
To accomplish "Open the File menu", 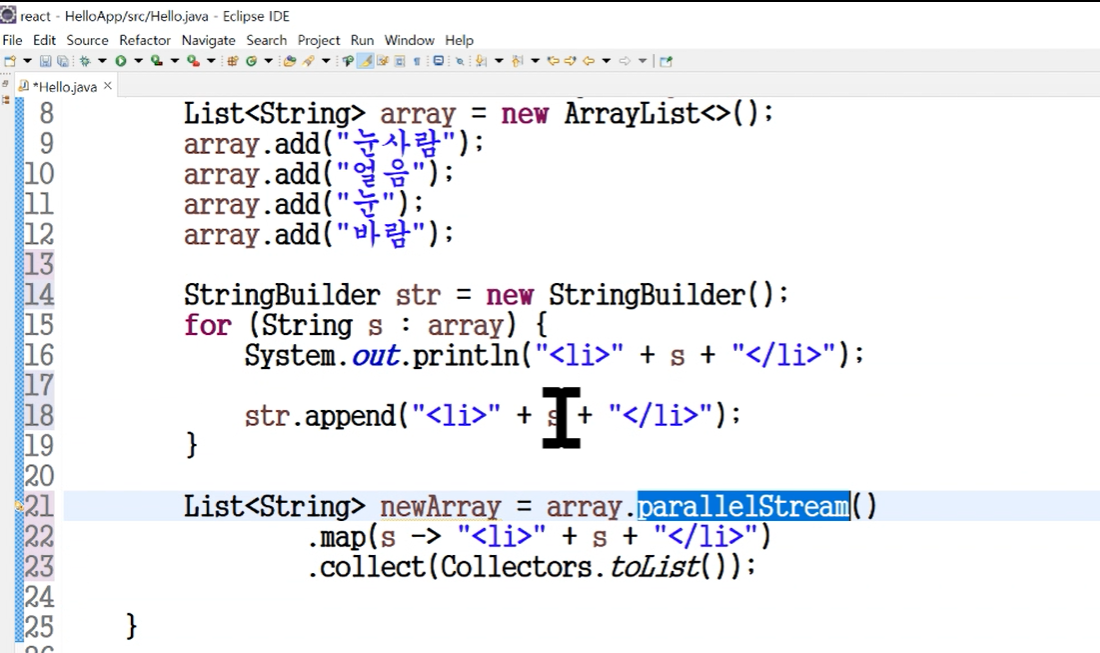I will (x=13, y=40).
